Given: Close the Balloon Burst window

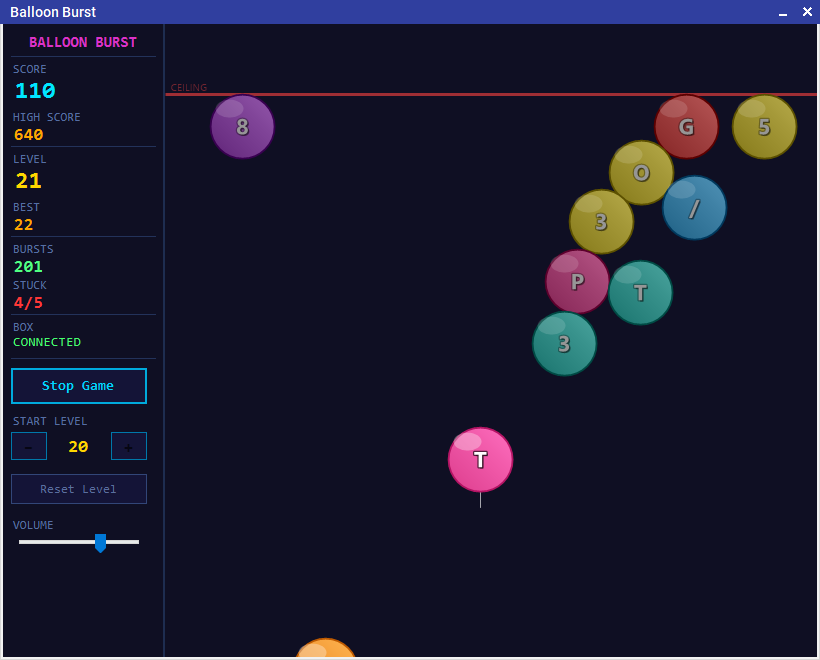Looking at the screenshot, I should (807, 12).
